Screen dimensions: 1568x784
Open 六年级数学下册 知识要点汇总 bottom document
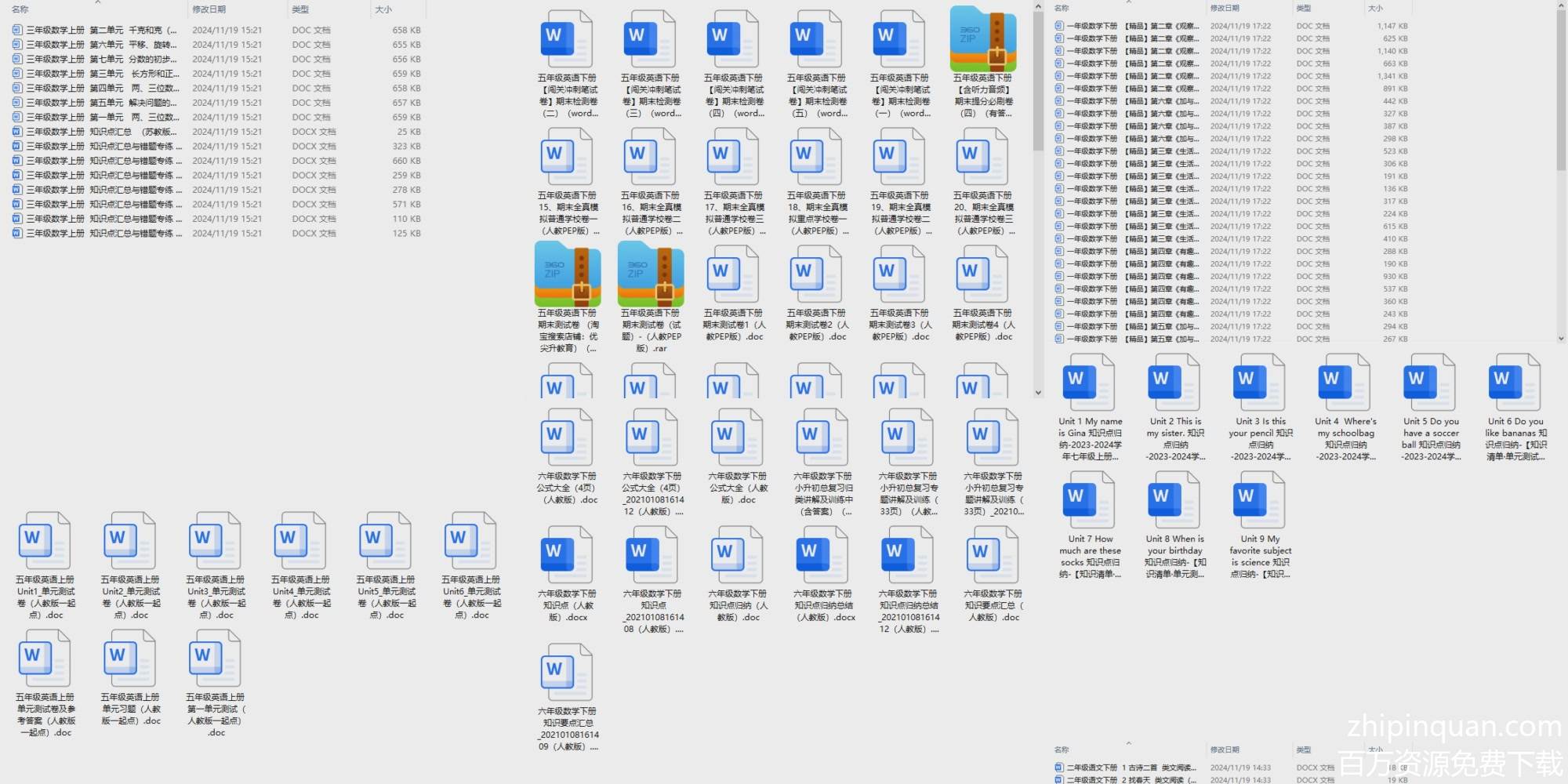coord(566,673)
